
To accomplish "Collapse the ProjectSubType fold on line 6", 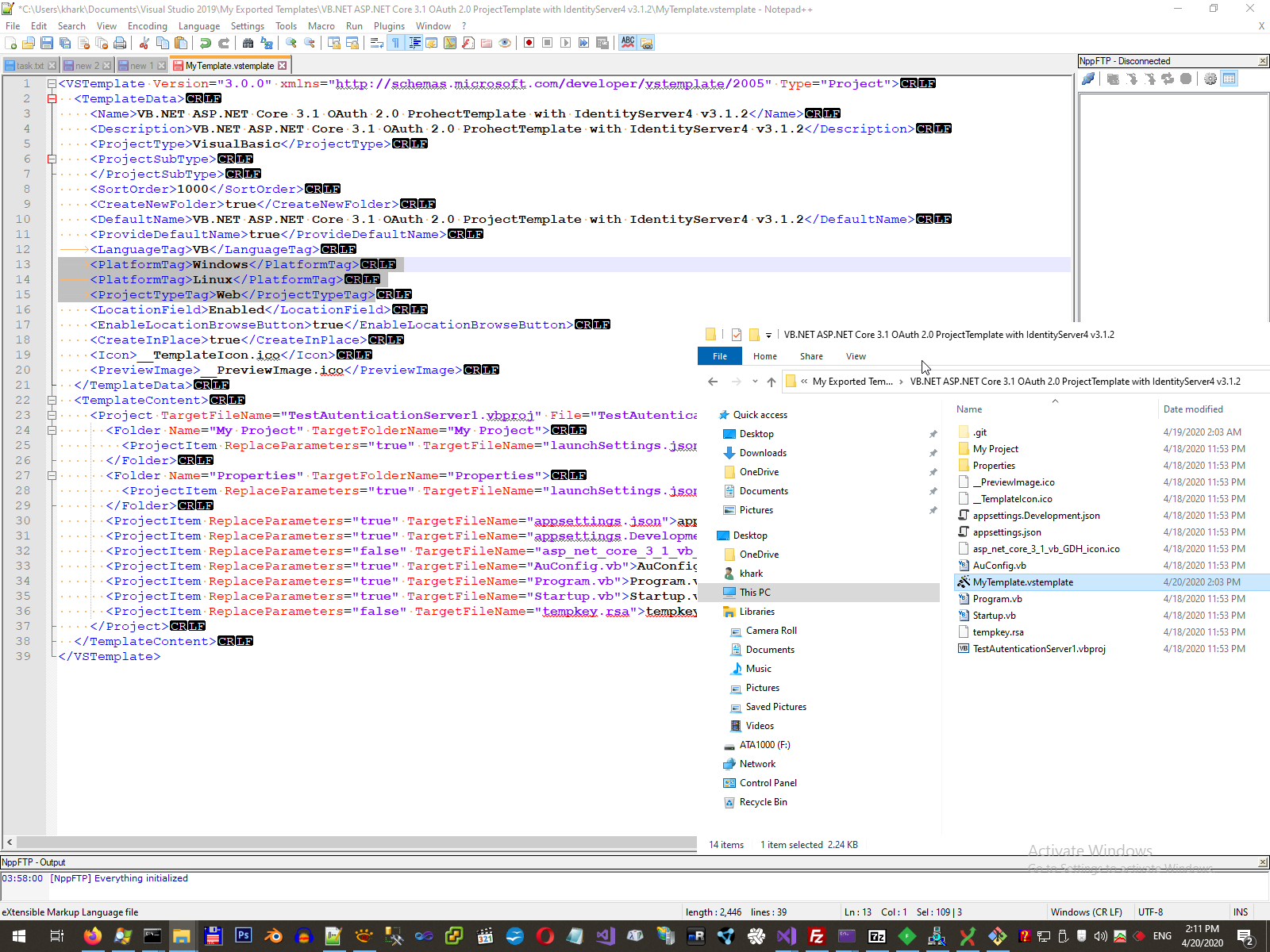I will [x=52, y=159].
